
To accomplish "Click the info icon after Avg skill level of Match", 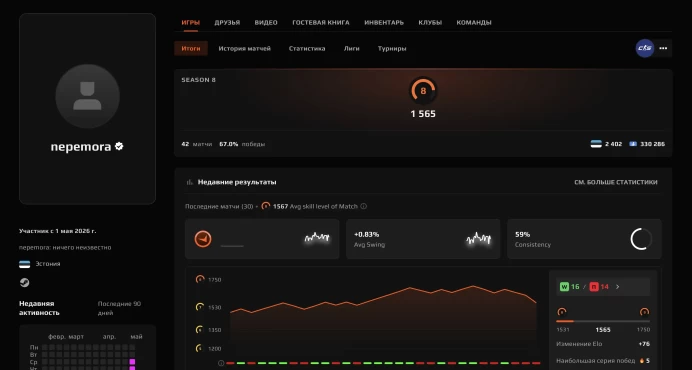I will tap(364, 206).
